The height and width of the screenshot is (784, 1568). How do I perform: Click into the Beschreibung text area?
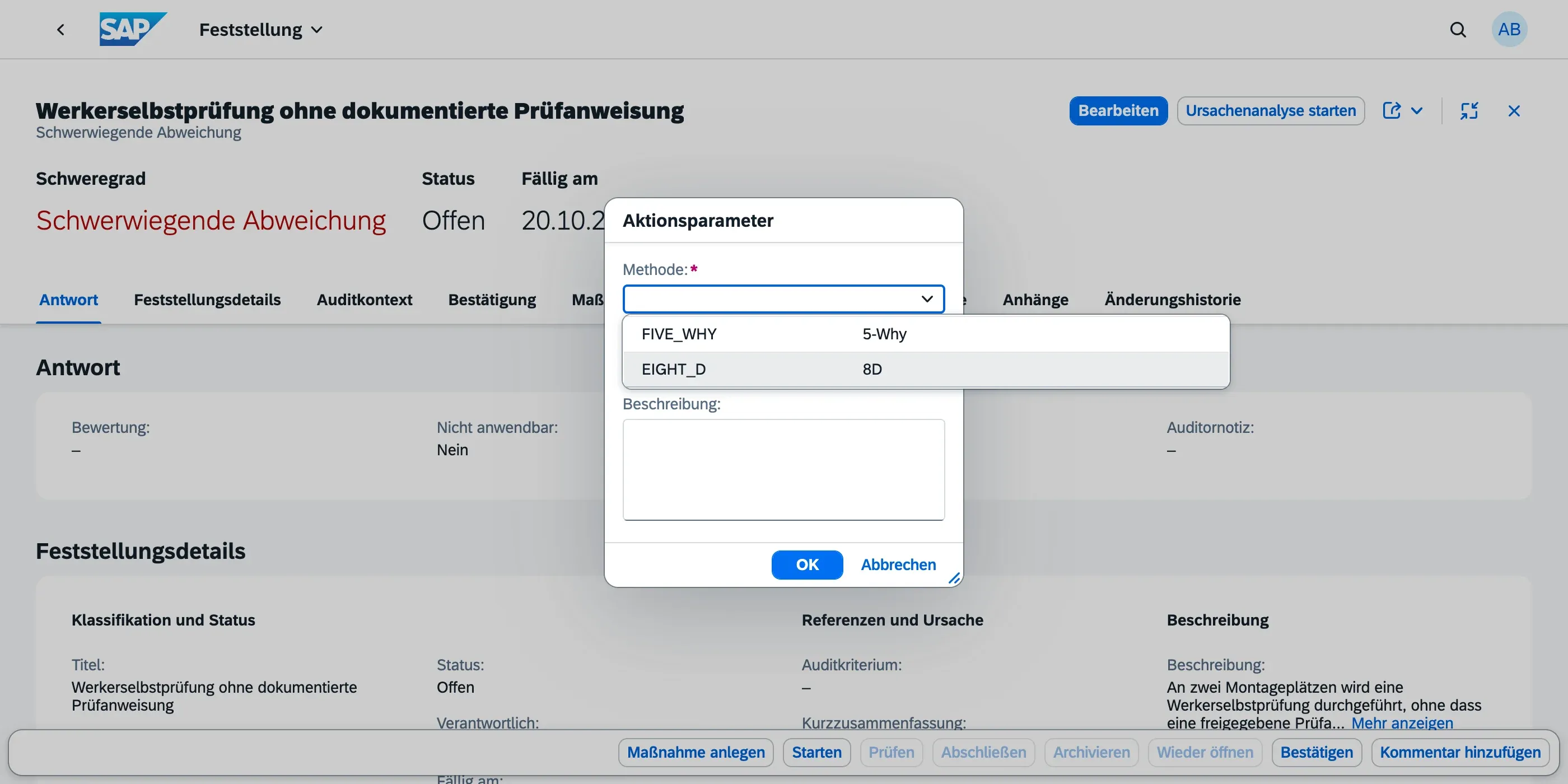click(783, 469)
